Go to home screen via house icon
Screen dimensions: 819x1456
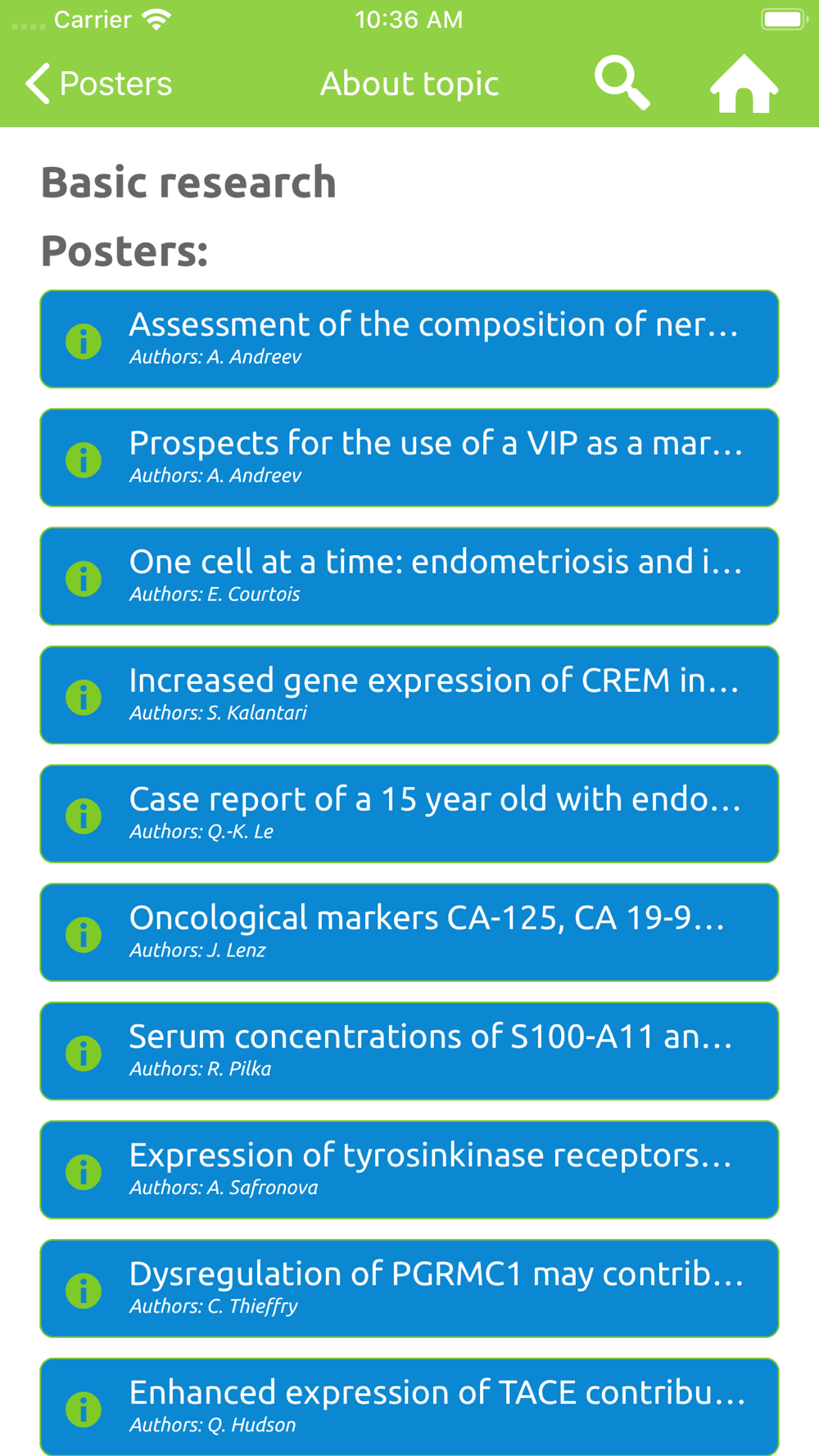coord(744,84)
